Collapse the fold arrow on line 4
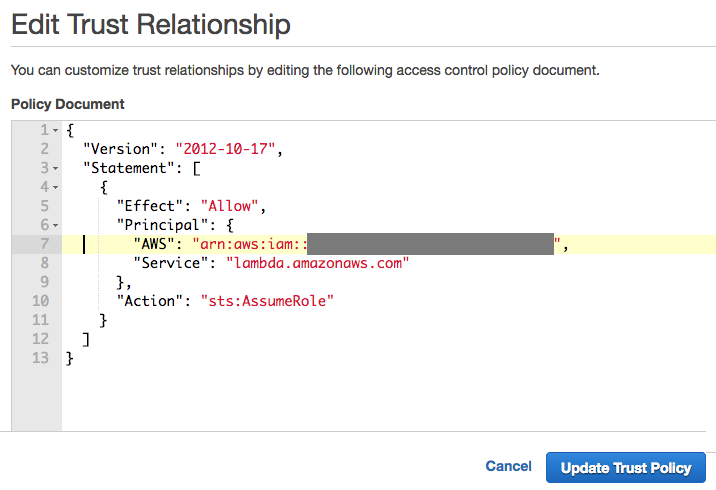Viewport: 716px width, 490px height. click(x=55, y=187)
